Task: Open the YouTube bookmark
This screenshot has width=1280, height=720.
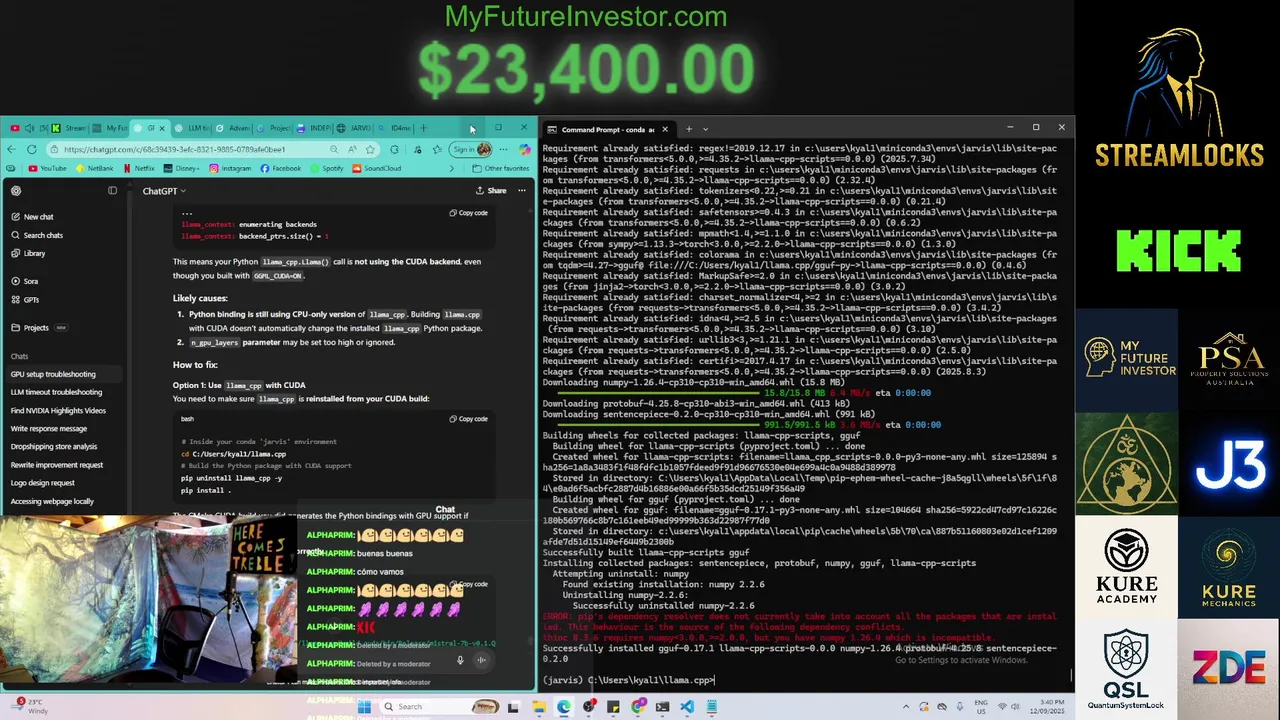Action: (48, 168)
